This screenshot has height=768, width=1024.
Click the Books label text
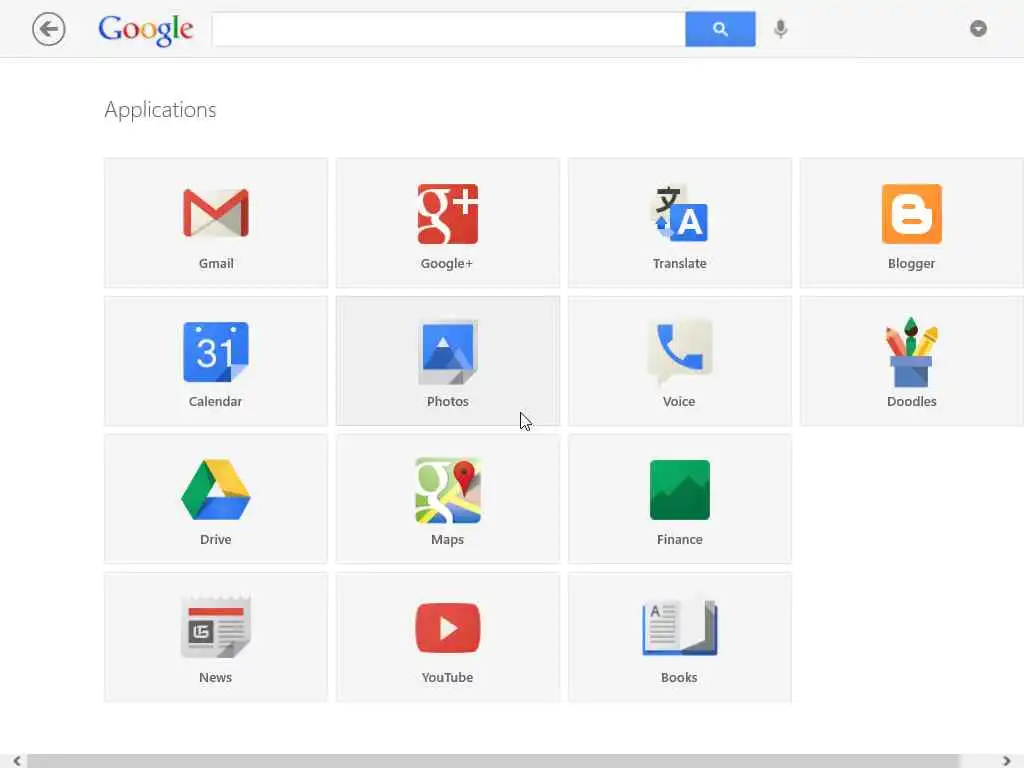pos(679,677)
